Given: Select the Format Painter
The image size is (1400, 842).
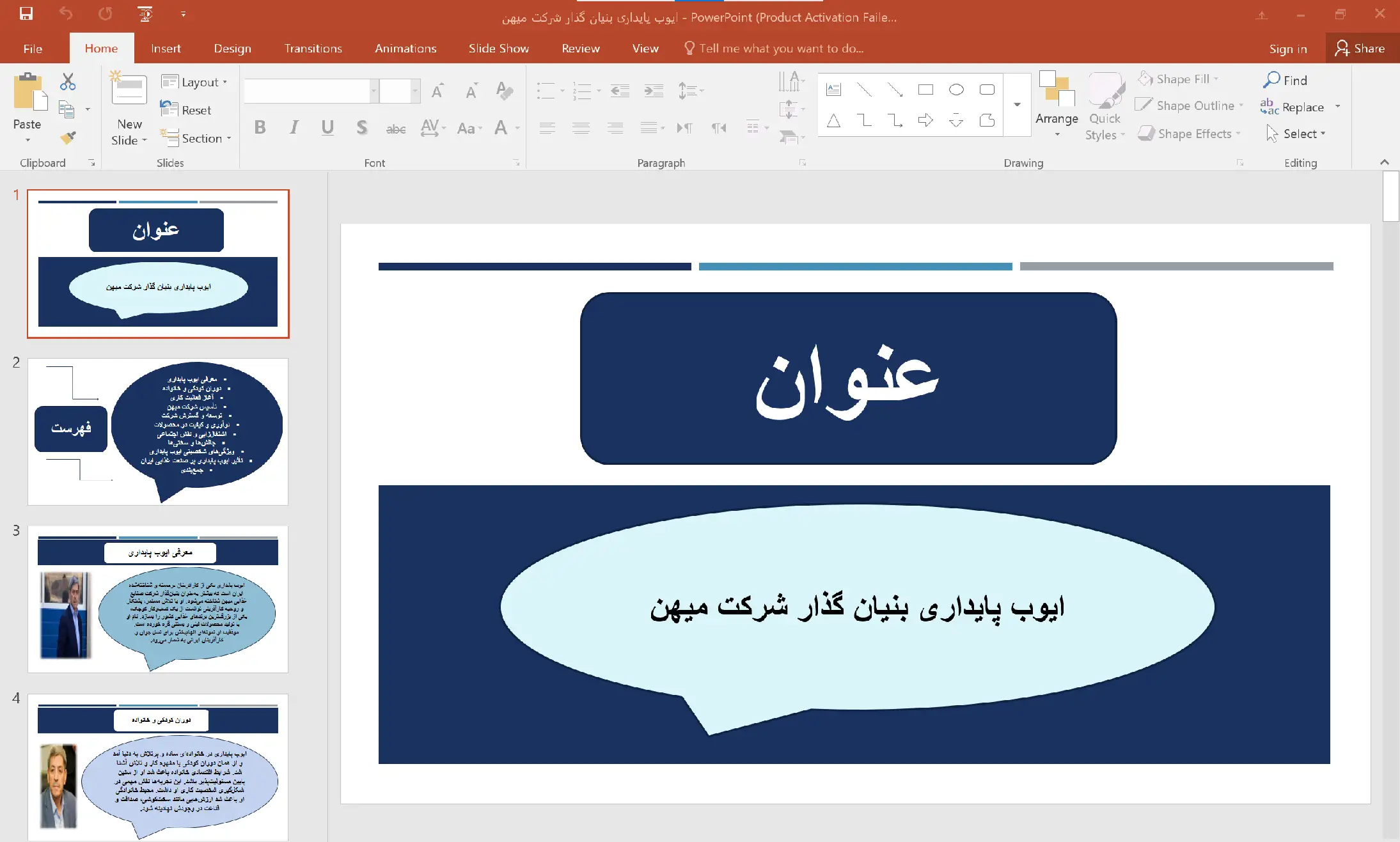Looking at the screenshot, I should (67, 137).
